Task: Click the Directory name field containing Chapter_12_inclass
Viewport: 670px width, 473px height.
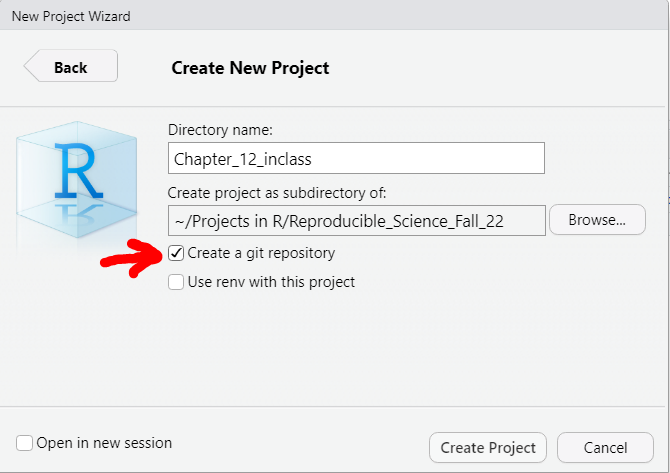Action: [x=356, y=158]
